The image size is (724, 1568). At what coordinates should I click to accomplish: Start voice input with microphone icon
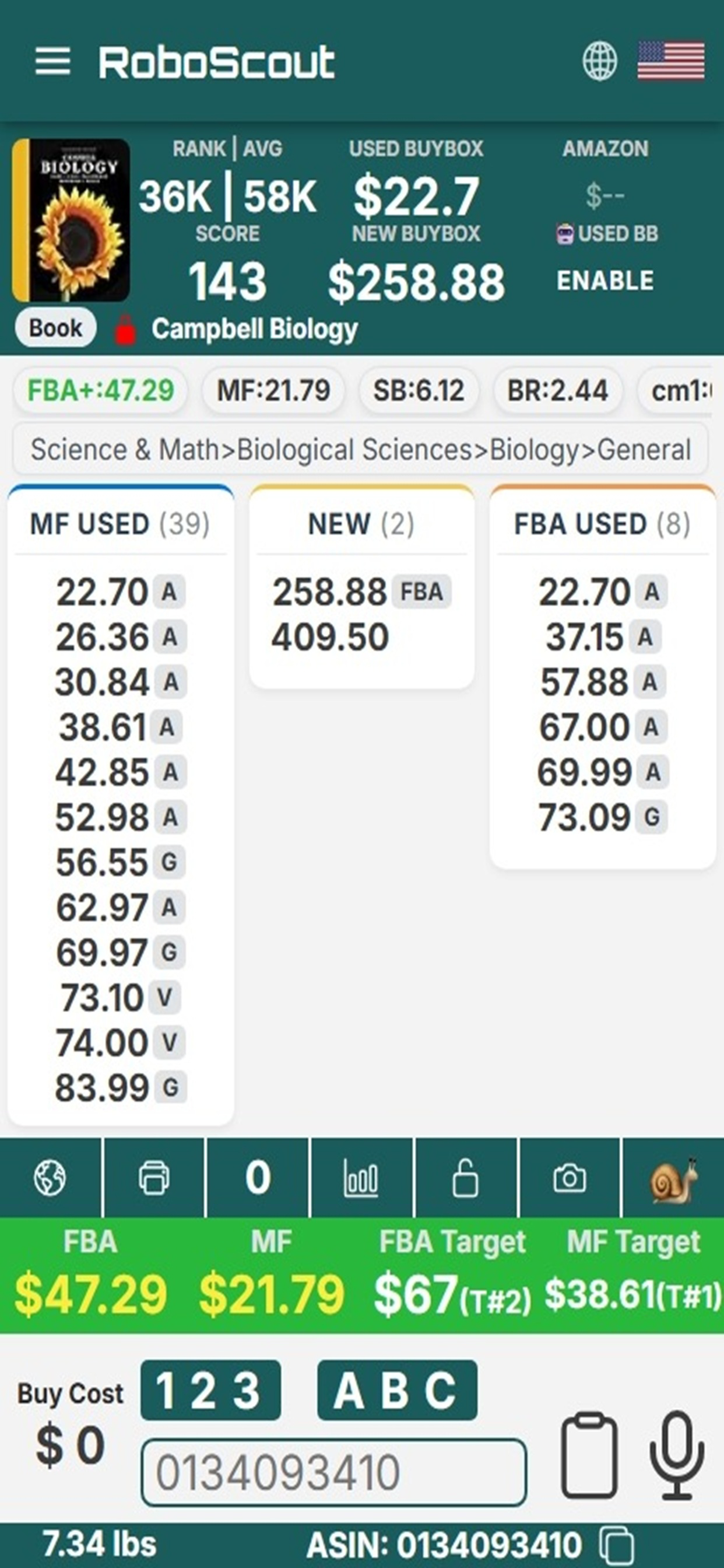(677, 1457)
